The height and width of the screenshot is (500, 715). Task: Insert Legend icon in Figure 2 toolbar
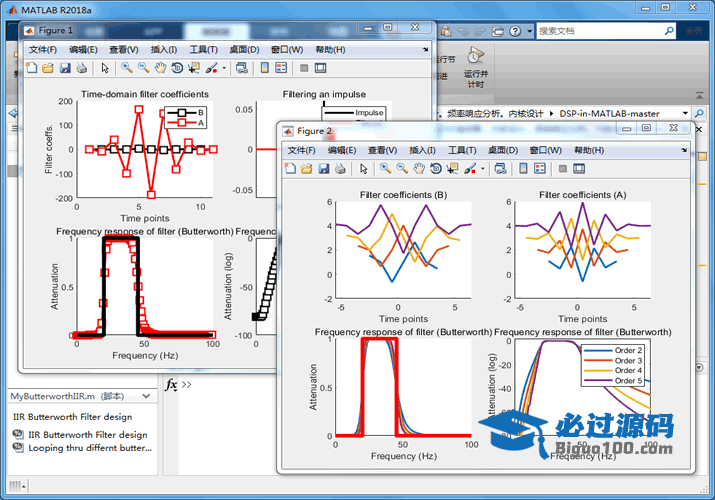point(539,169)
